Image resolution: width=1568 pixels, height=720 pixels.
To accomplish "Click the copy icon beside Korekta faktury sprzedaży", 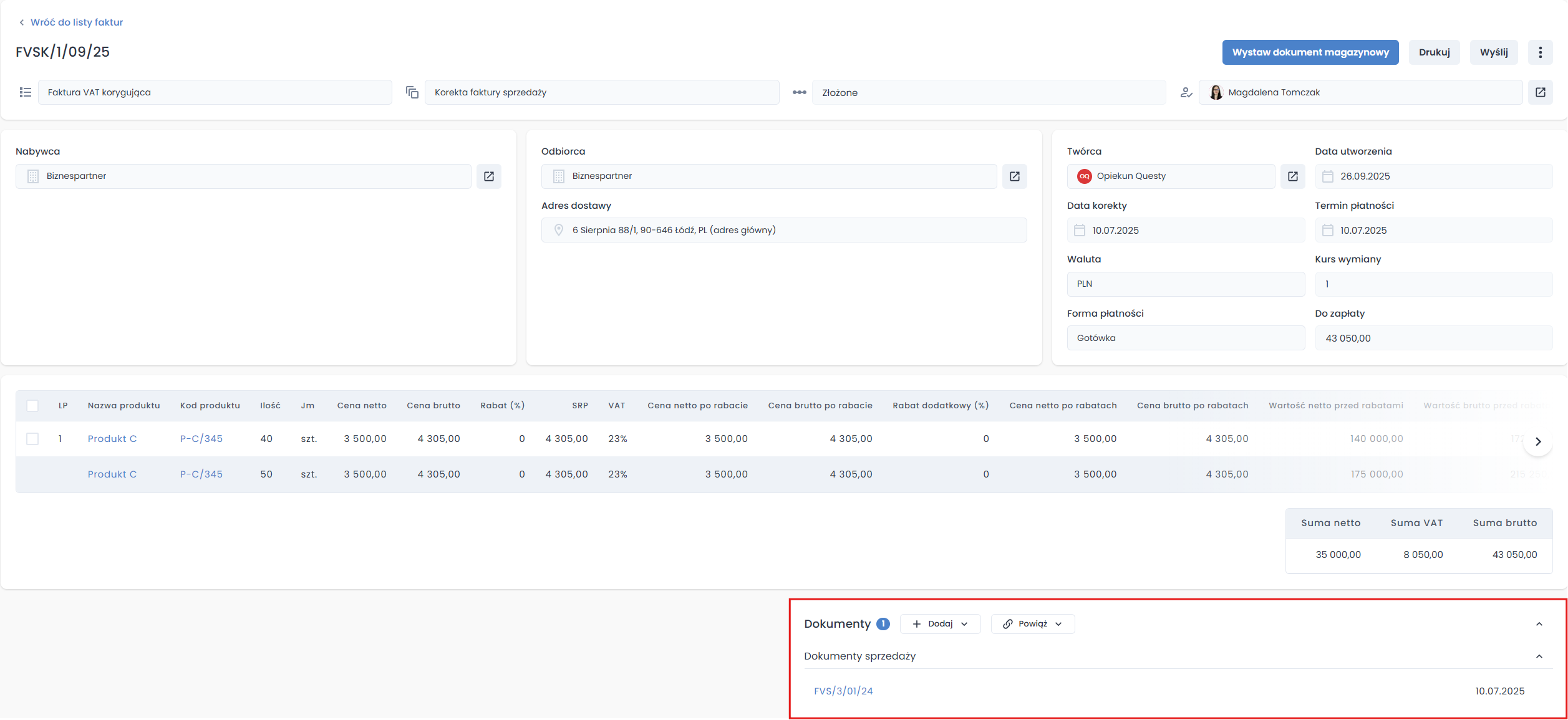I will 412,92.
